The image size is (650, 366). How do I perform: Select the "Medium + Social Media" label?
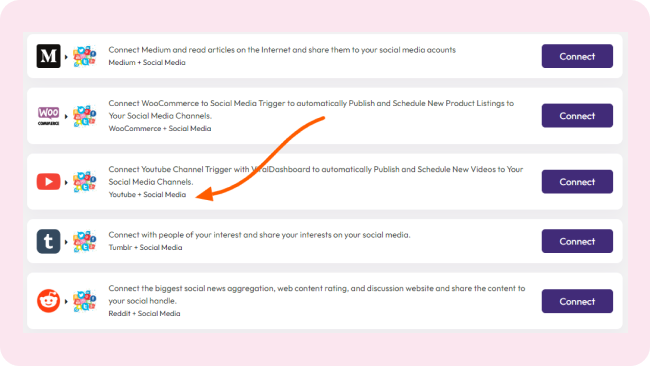tap(147, 63)
